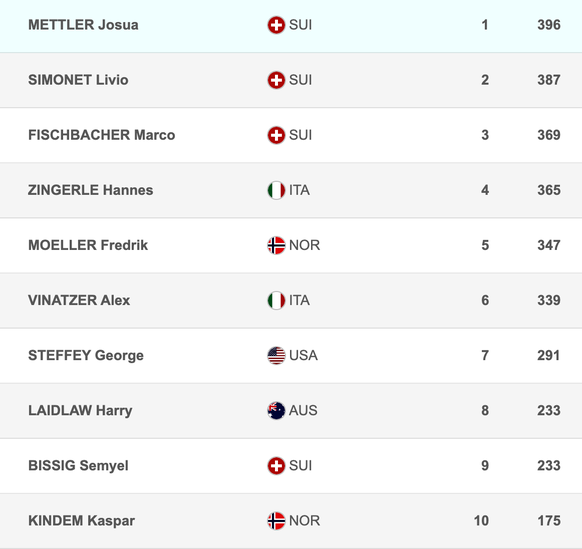Click the Swiss flag beside METTLER Josua
This screenshot has width=582, height=549.
click(276, 25)
